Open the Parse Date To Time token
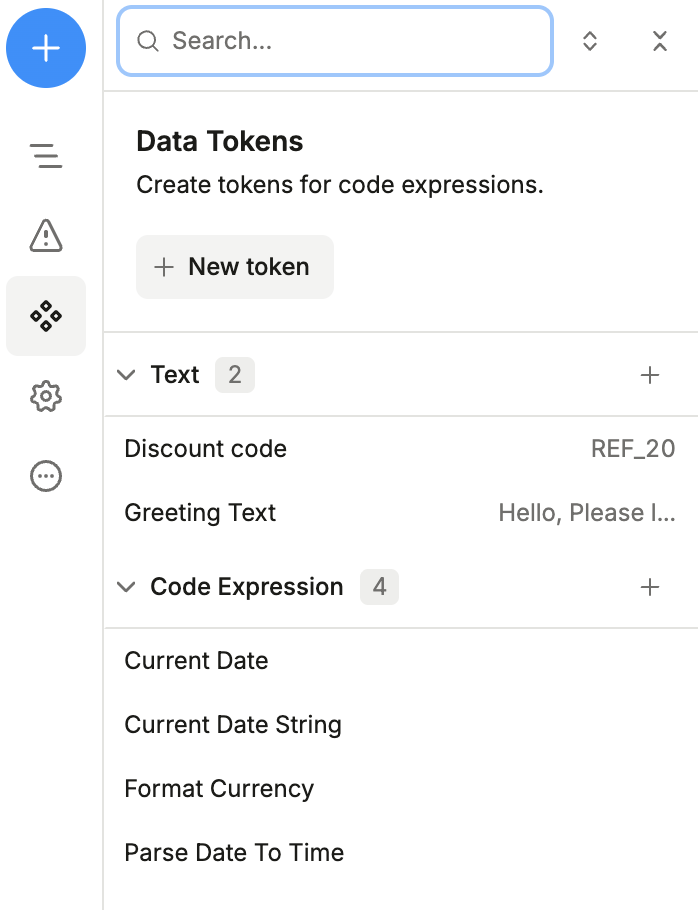 pyautogui.click(x=233, y=853)
